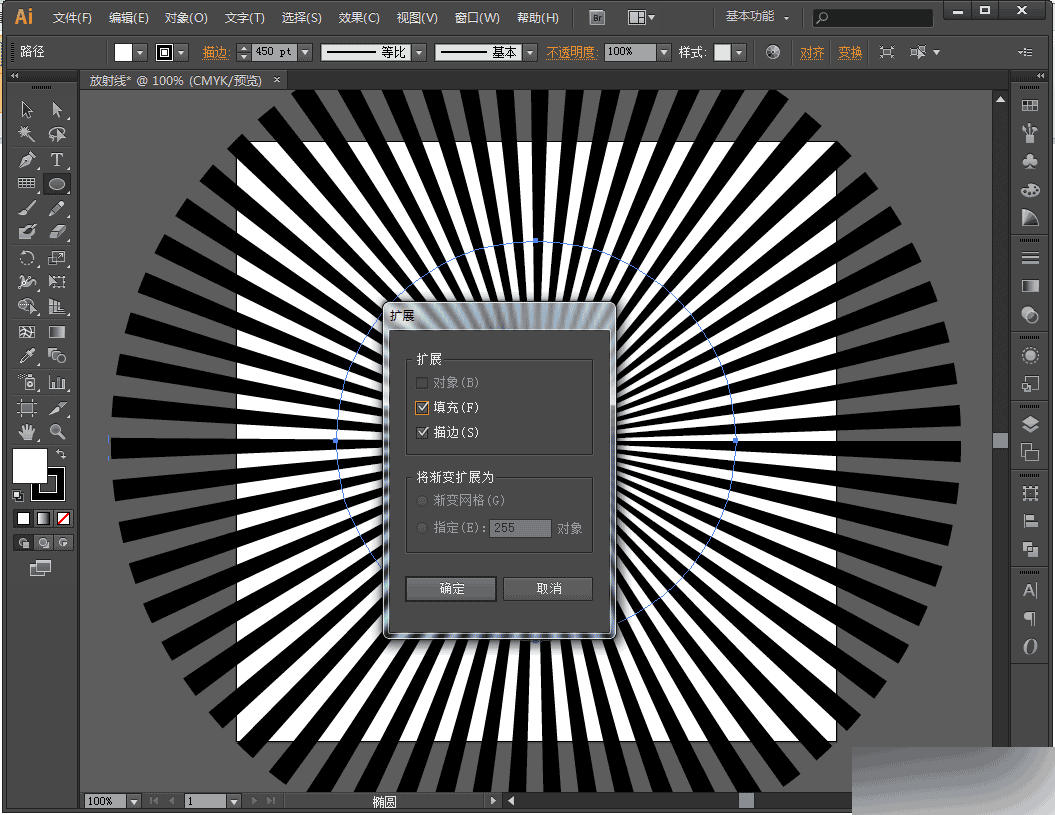Image resolution: width=1055 pixels, height=815 pixels.
Task: Select the Selection tool arrow
Action: (x=27, y=109)
